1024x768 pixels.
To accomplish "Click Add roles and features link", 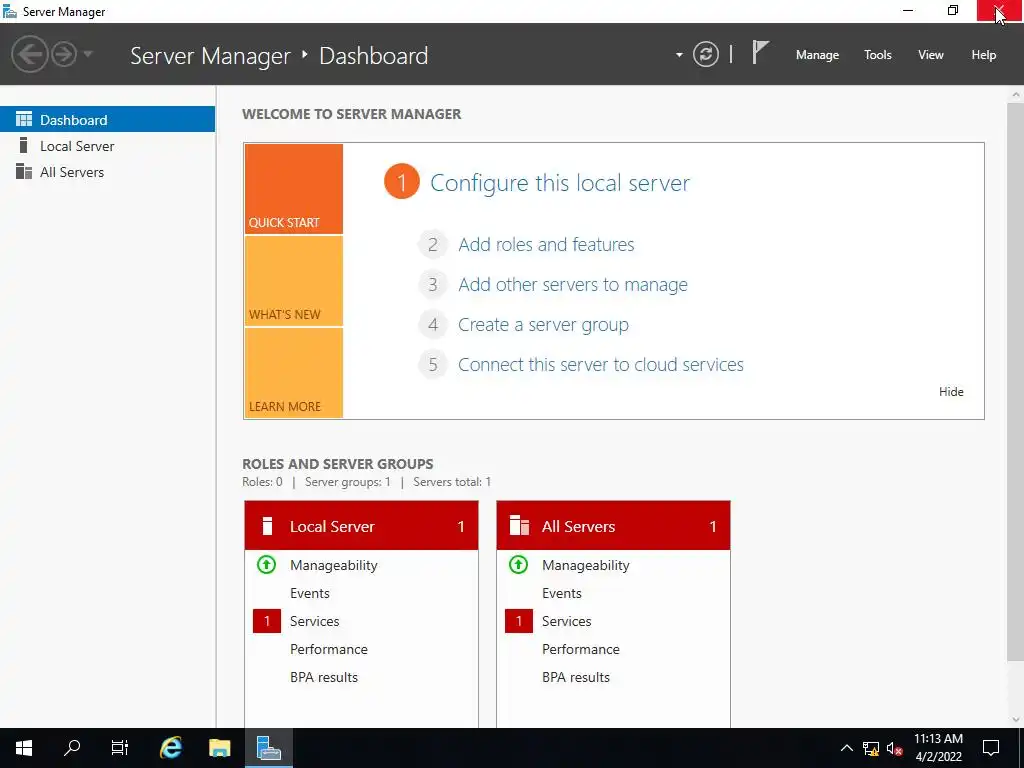I will pyautogui.click(x=546, y=244).
